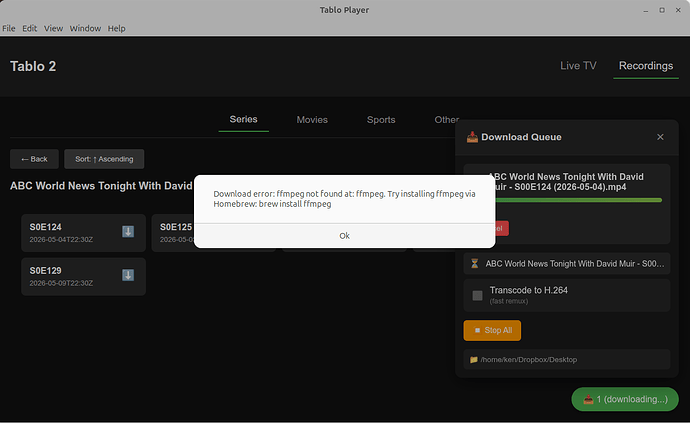Select the Sports tab
This screenshot has width=690, height=423.
coord(381,120)
